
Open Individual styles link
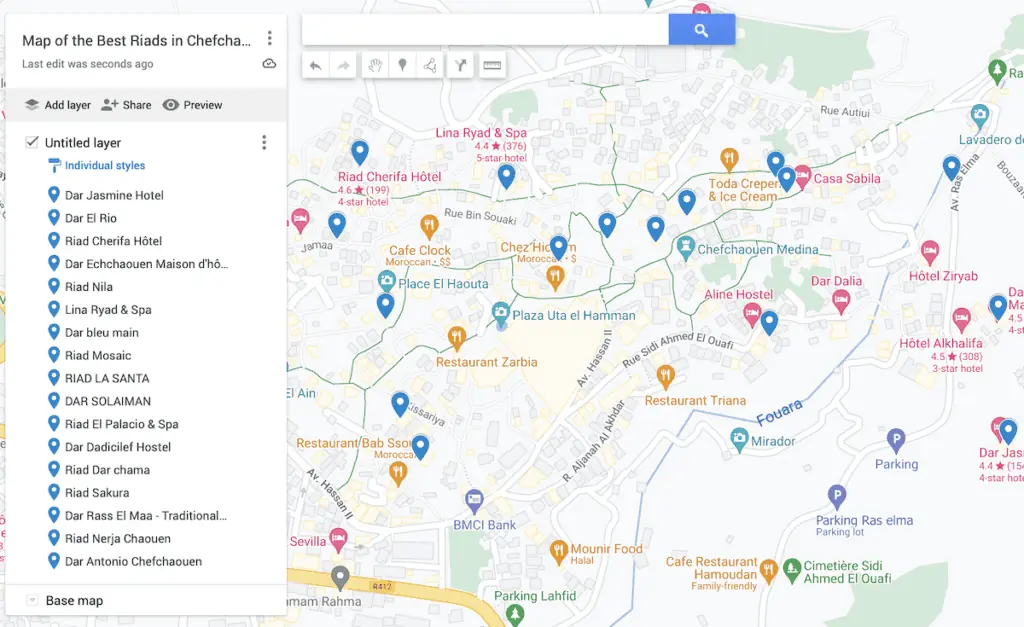(104, 166)
